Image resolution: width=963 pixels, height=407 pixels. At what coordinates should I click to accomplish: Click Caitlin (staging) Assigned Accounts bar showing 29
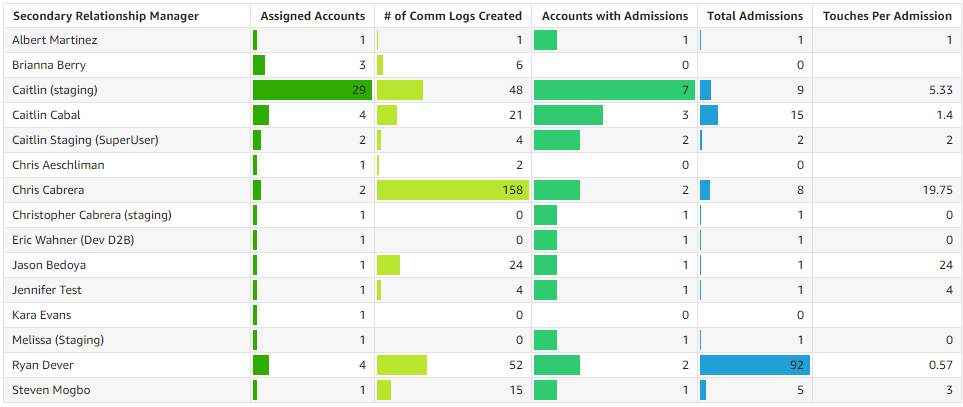(x=312, y=90)
